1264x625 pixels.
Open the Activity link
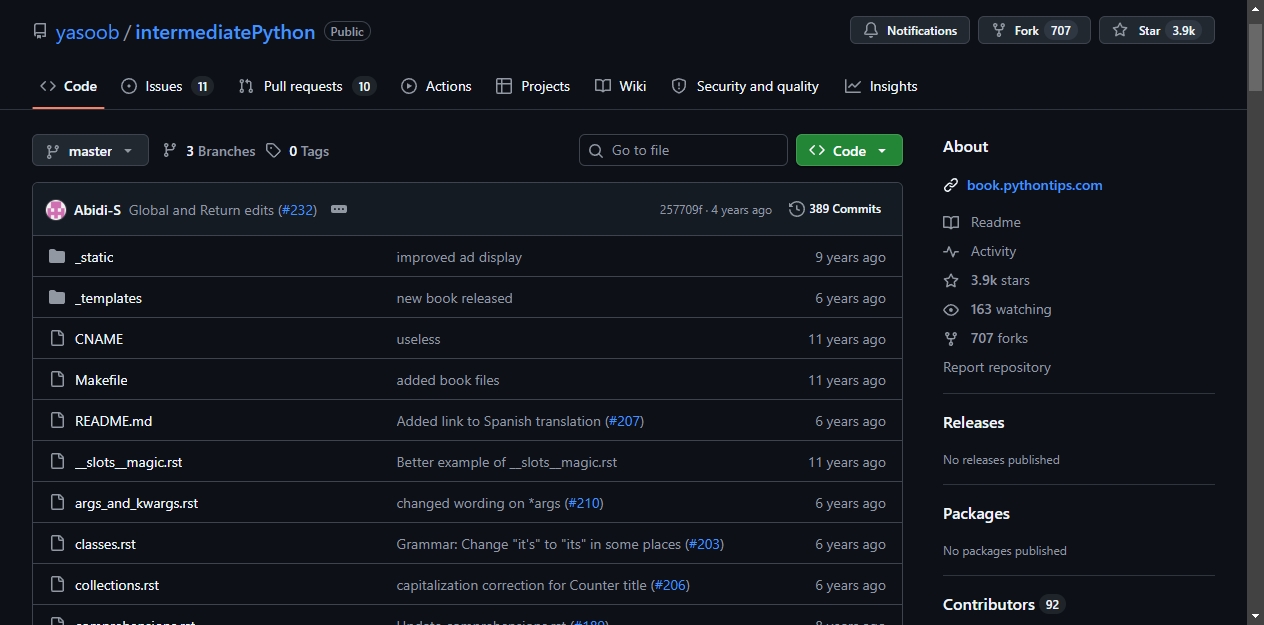tap(980, 251)
